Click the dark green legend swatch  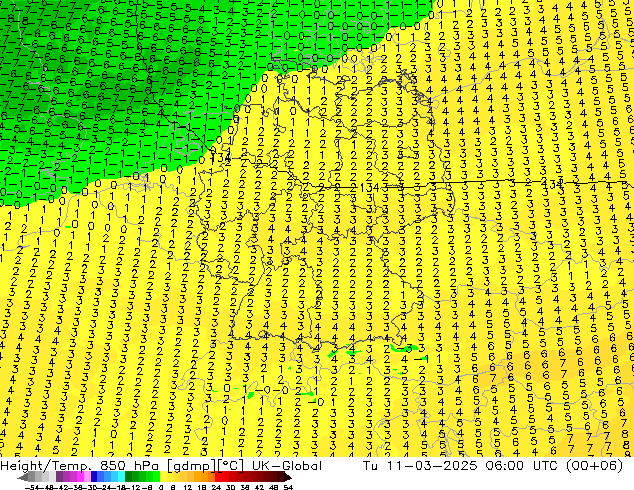tap(128, 477)
